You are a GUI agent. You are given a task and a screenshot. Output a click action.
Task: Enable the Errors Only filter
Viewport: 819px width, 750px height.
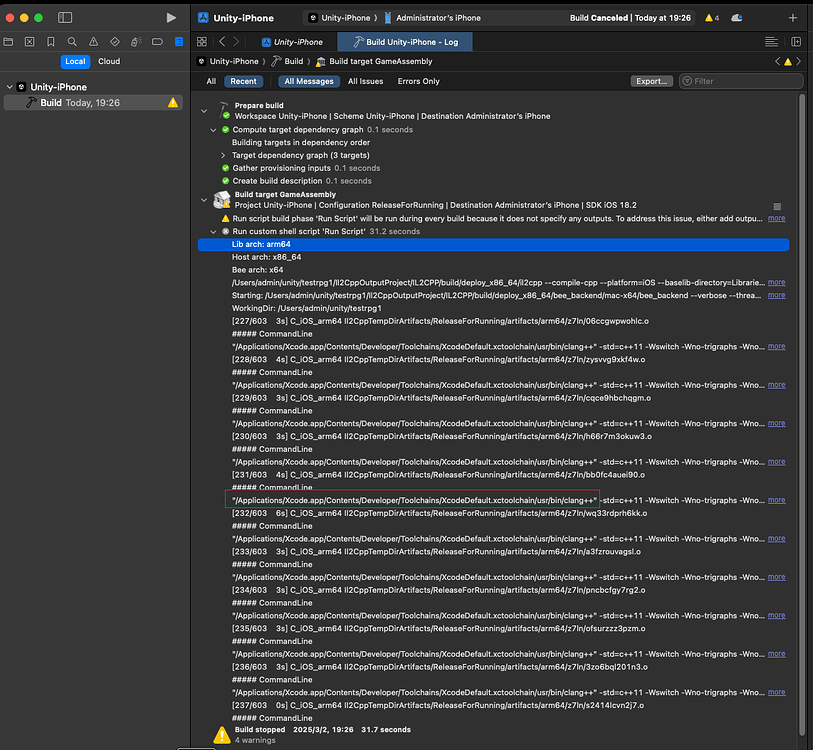click(x=418, y=81)
